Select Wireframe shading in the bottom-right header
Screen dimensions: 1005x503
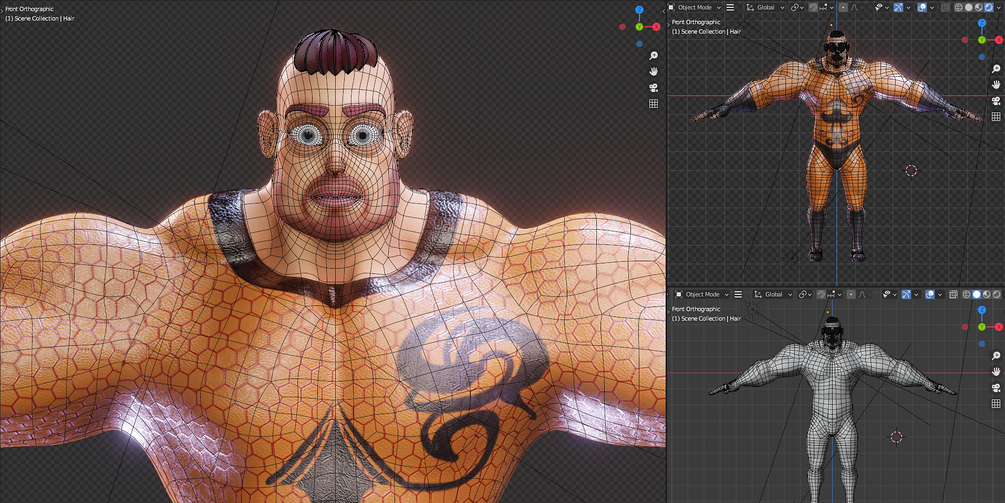[x=966, y=295]
